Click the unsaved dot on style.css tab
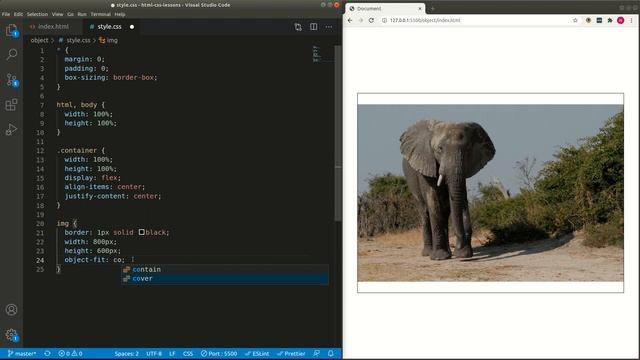 (x=132, y=27)
